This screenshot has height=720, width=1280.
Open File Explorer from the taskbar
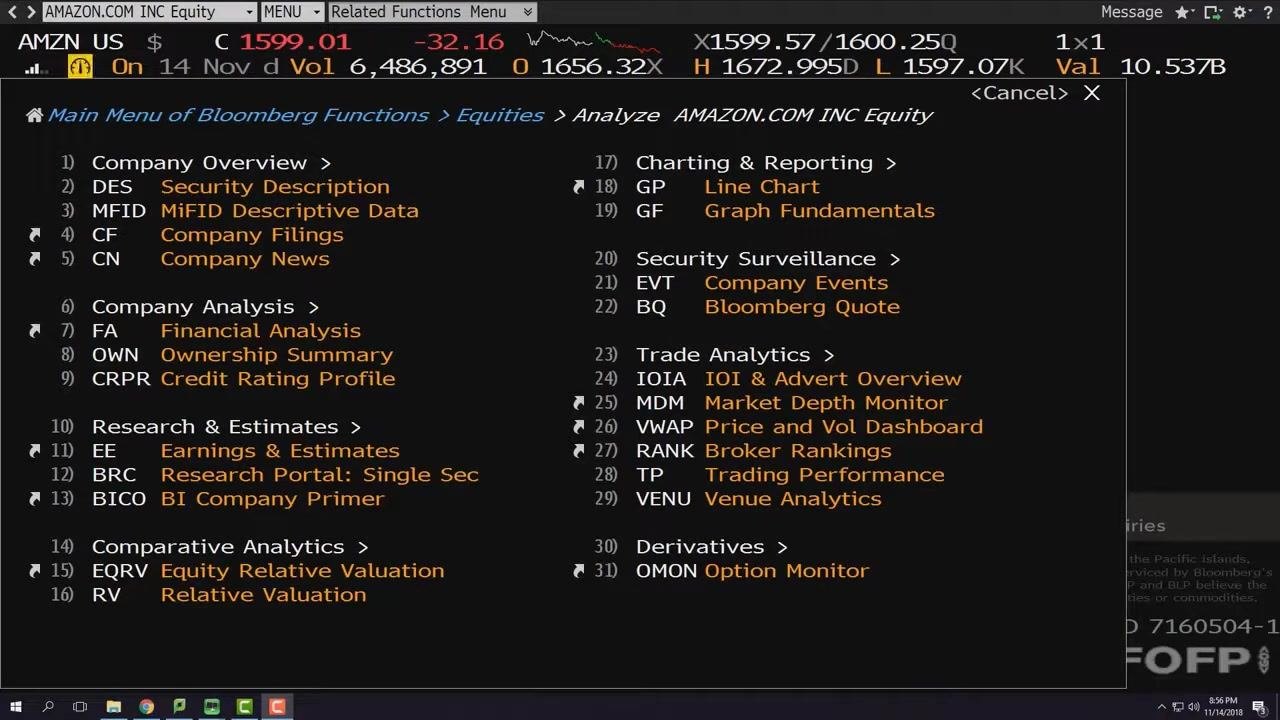[113, 707]
